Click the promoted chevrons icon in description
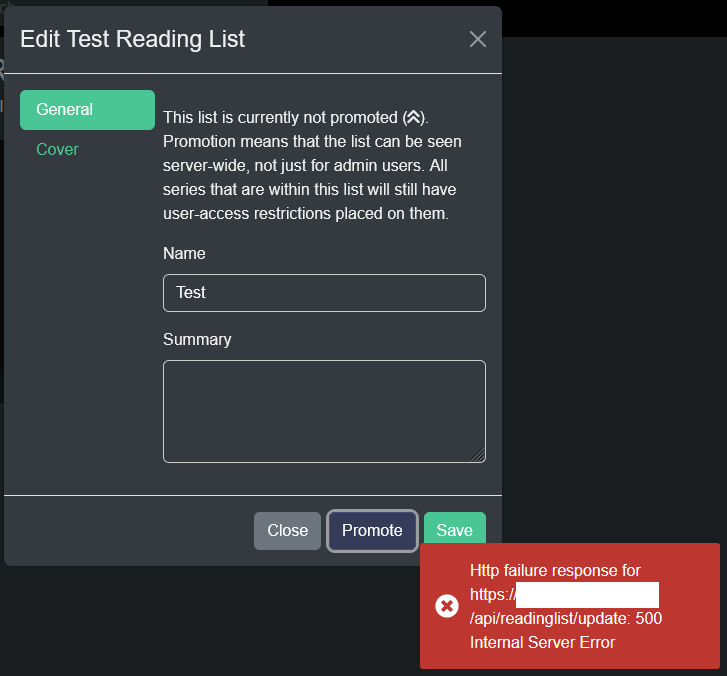 414,117
